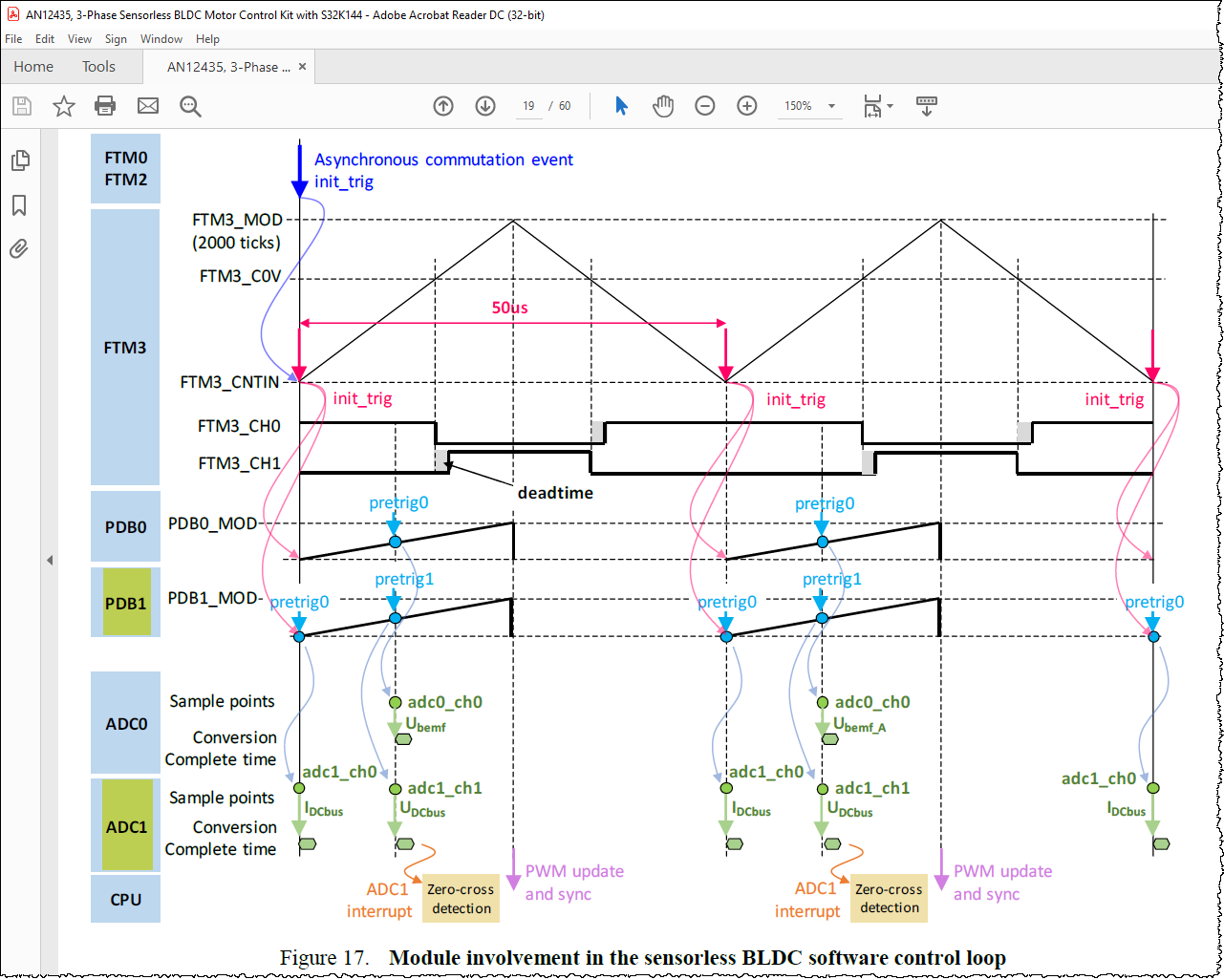Collapse the navigation pane with the side arrow

tap(49, 561)
